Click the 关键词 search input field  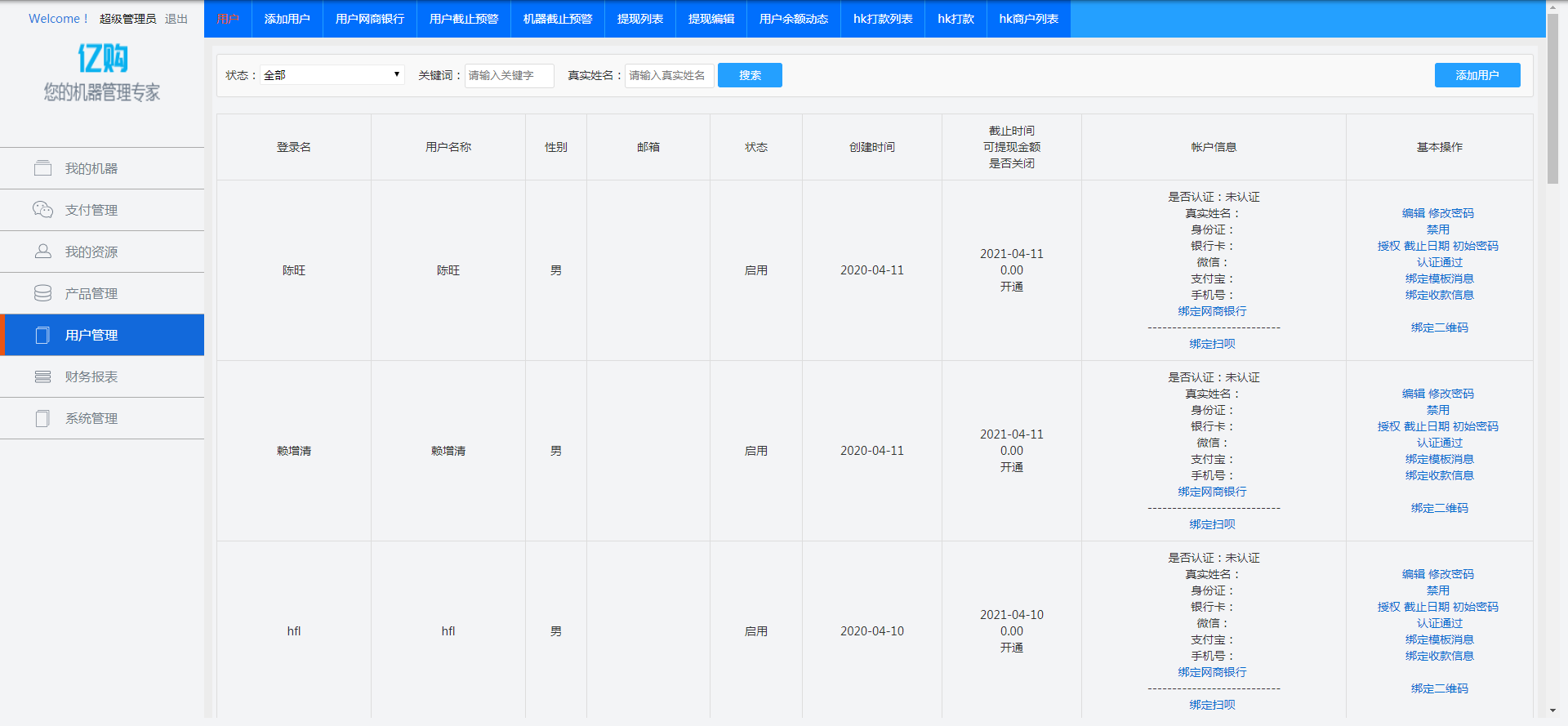tap(509, 75)
